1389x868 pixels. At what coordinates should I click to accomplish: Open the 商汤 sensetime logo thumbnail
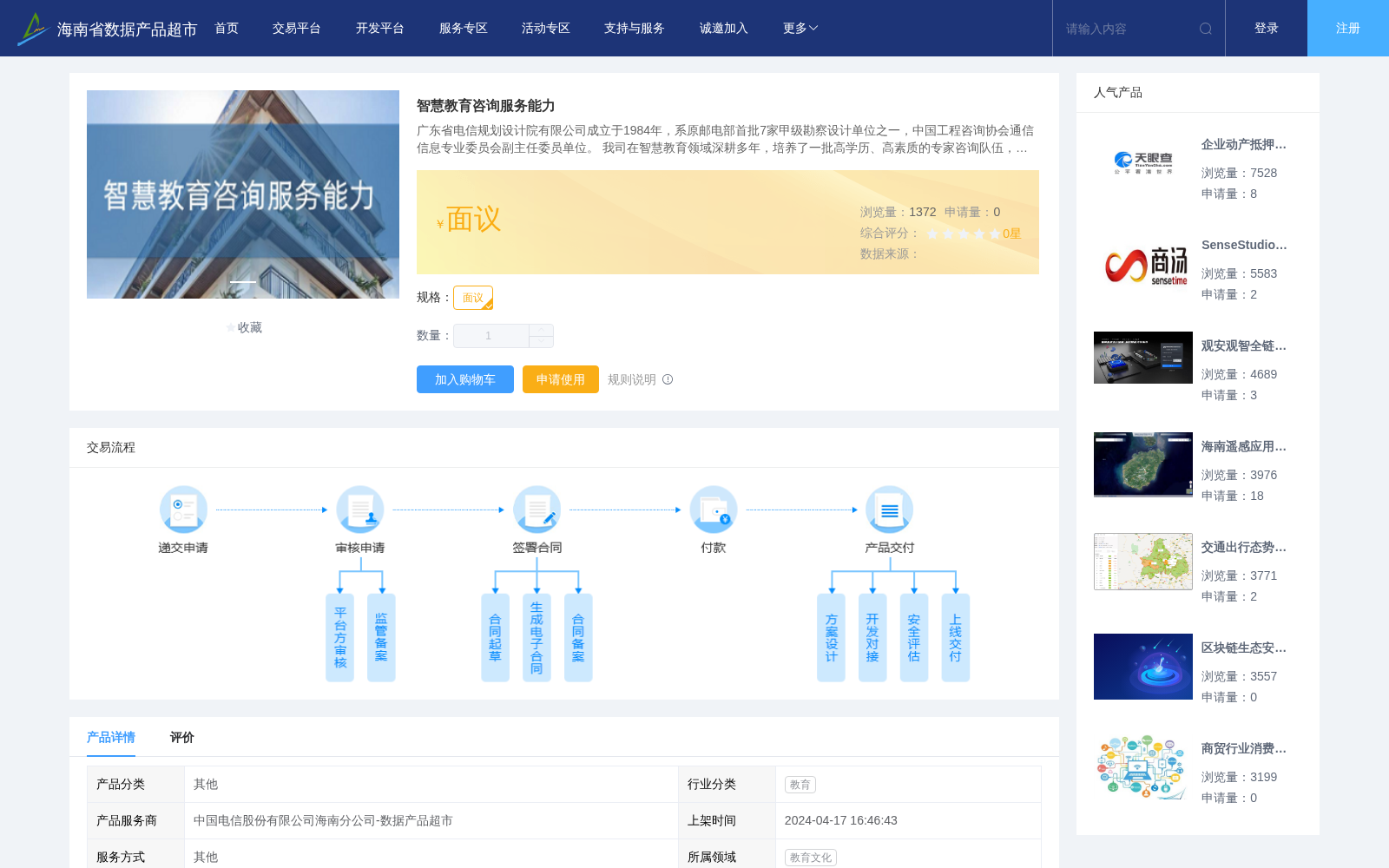pyautogui.click(x=1143, y=266)
